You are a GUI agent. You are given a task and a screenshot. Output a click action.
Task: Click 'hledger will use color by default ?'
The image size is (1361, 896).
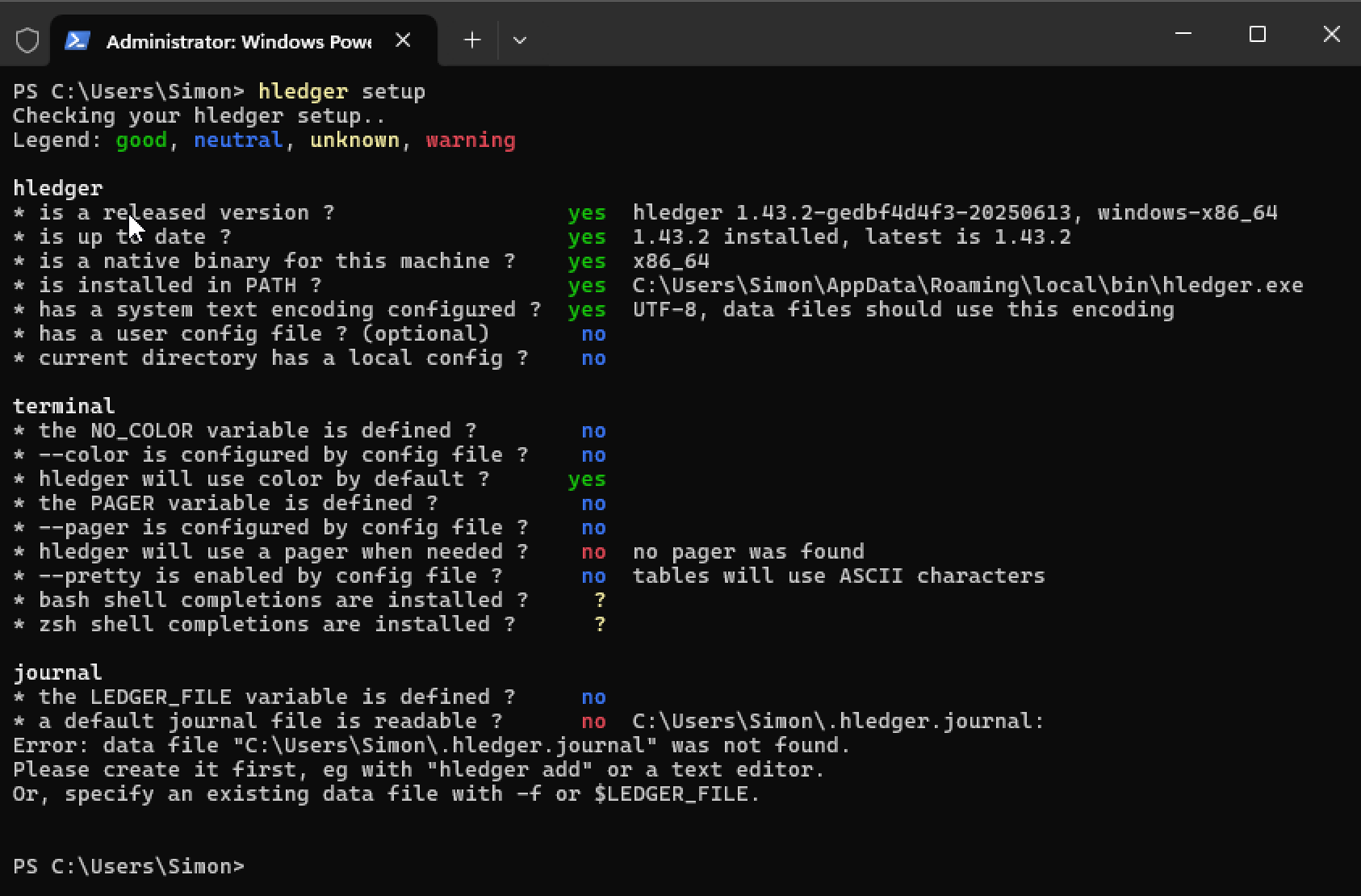tap(264, 479)
